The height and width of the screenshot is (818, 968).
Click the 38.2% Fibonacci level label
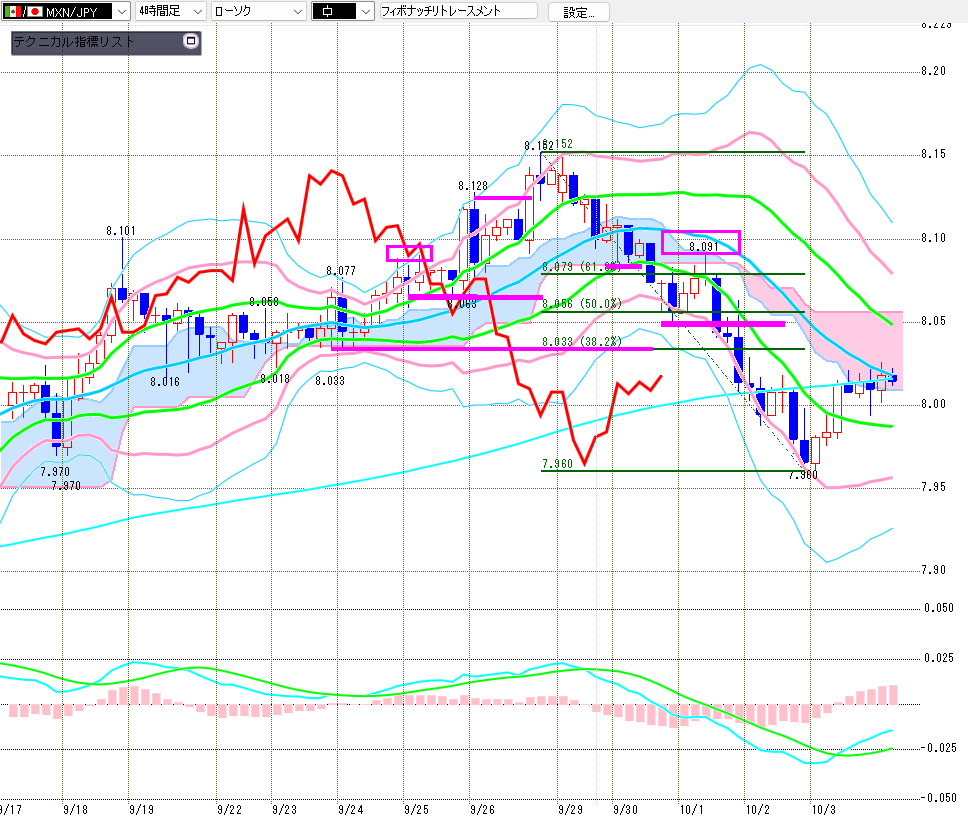[582, 342]
